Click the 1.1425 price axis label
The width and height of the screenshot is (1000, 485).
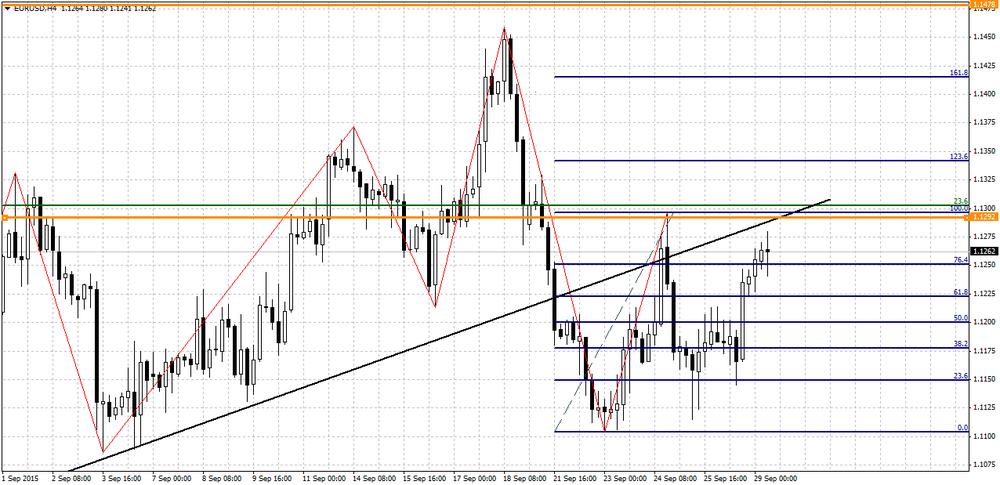tap(983, 65)
